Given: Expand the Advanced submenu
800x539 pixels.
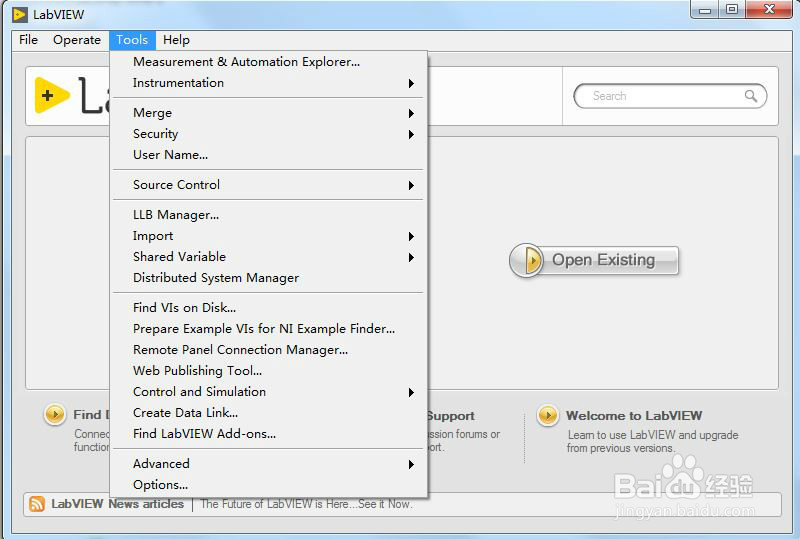Looking at the screenshot, I should pos(268,463).
